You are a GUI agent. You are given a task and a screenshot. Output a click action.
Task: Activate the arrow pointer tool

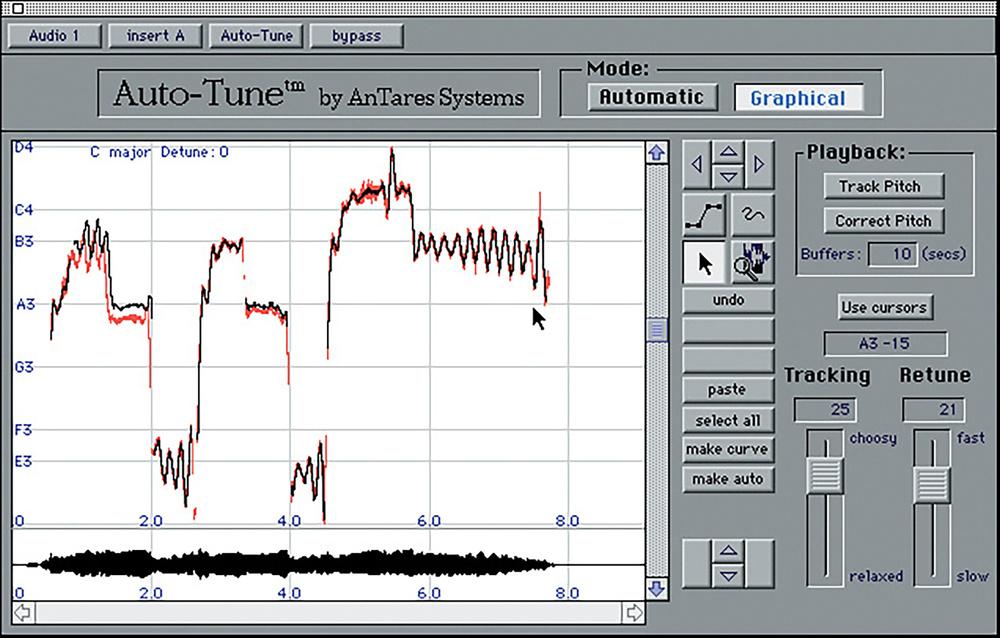705,262
